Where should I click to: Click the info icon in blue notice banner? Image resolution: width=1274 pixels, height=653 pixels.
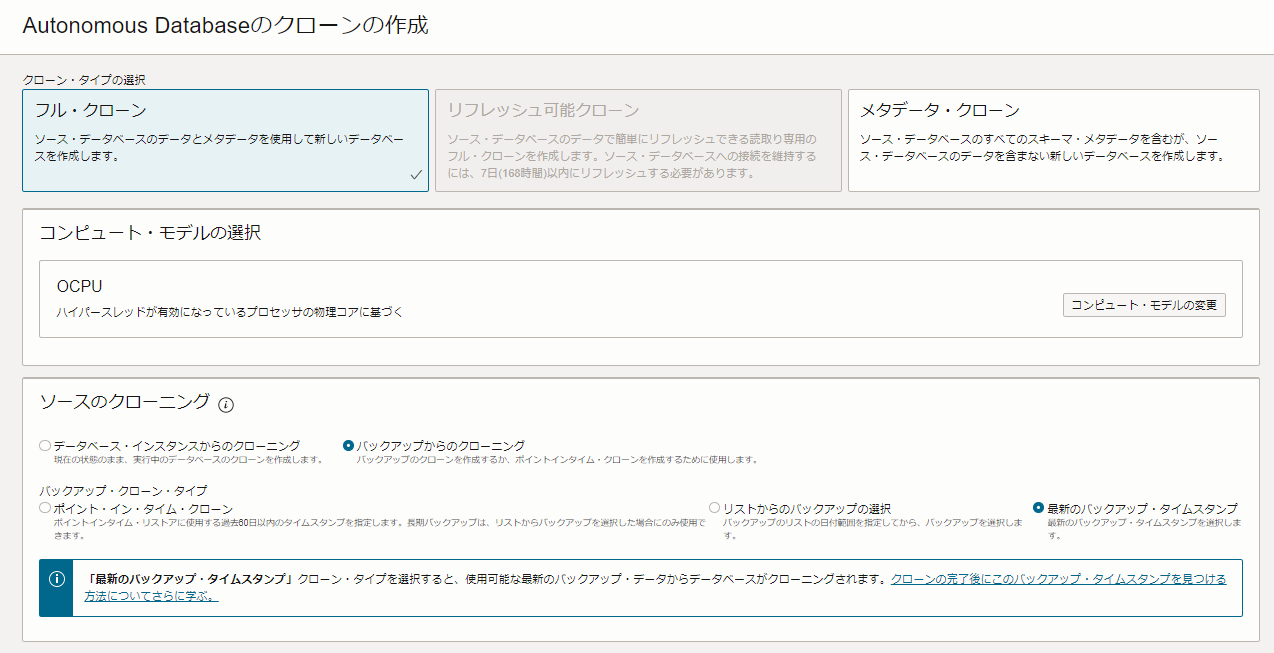[57, 579]
